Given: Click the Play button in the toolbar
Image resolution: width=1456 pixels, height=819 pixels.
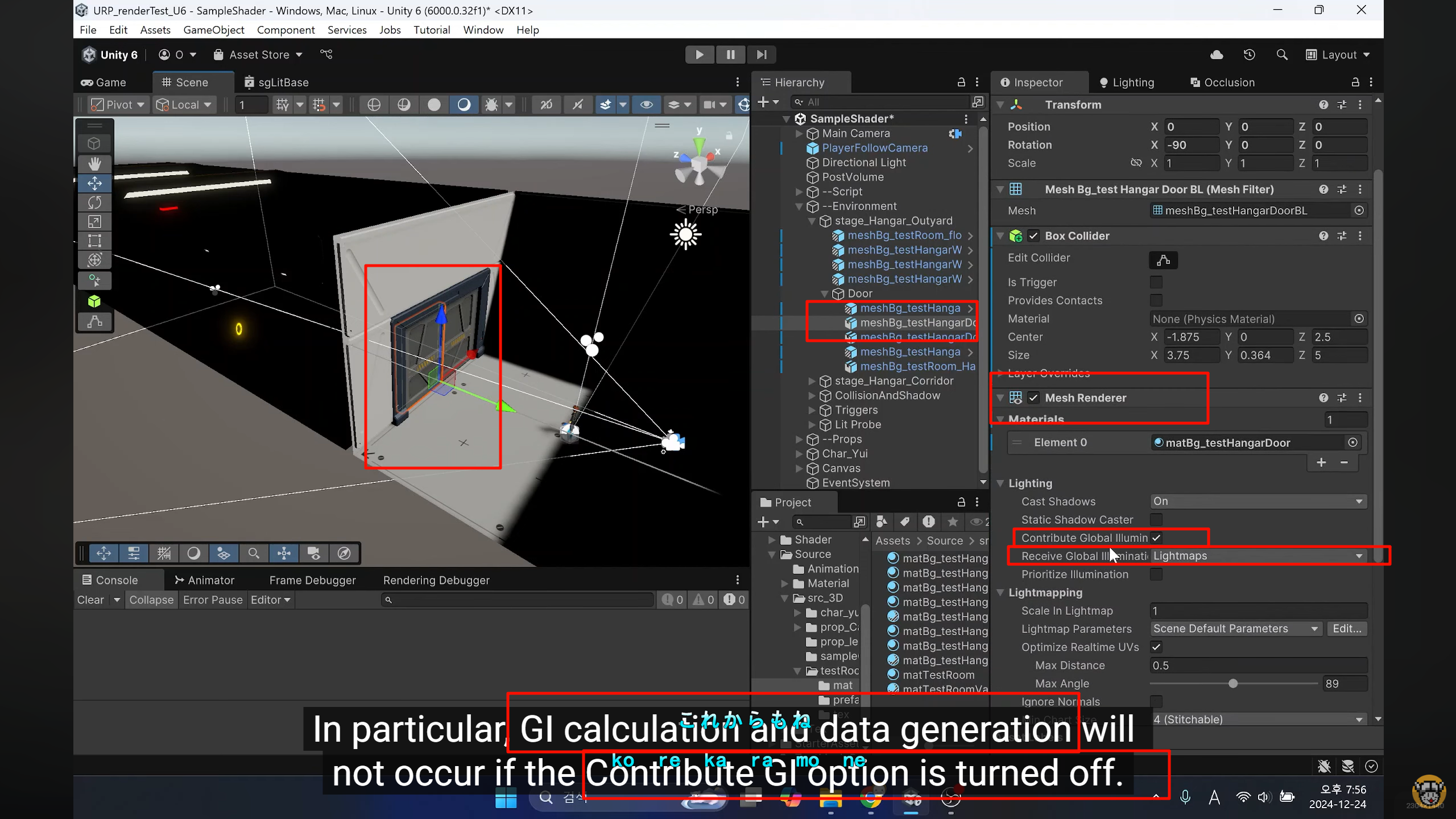Looking at the screenshot, I should click(700, 55).
